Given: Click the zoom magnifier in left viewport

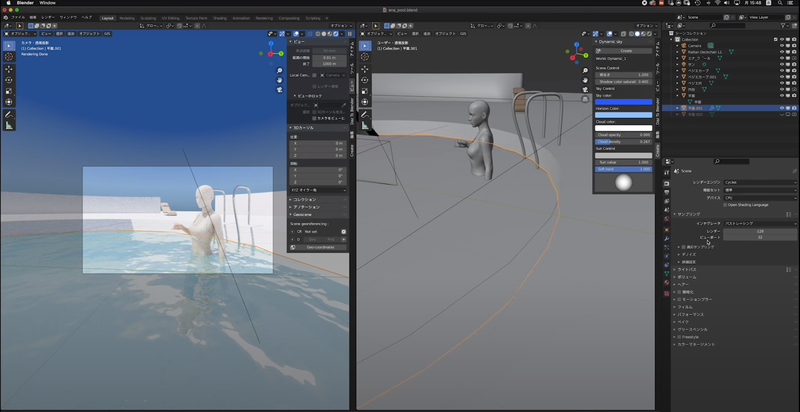Looking at the screenshot, I should click(x=280, y=71).
